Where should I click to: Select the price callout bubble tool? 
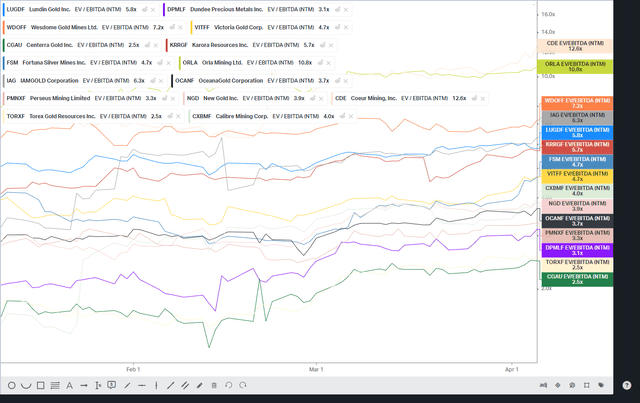coord(111,385)
